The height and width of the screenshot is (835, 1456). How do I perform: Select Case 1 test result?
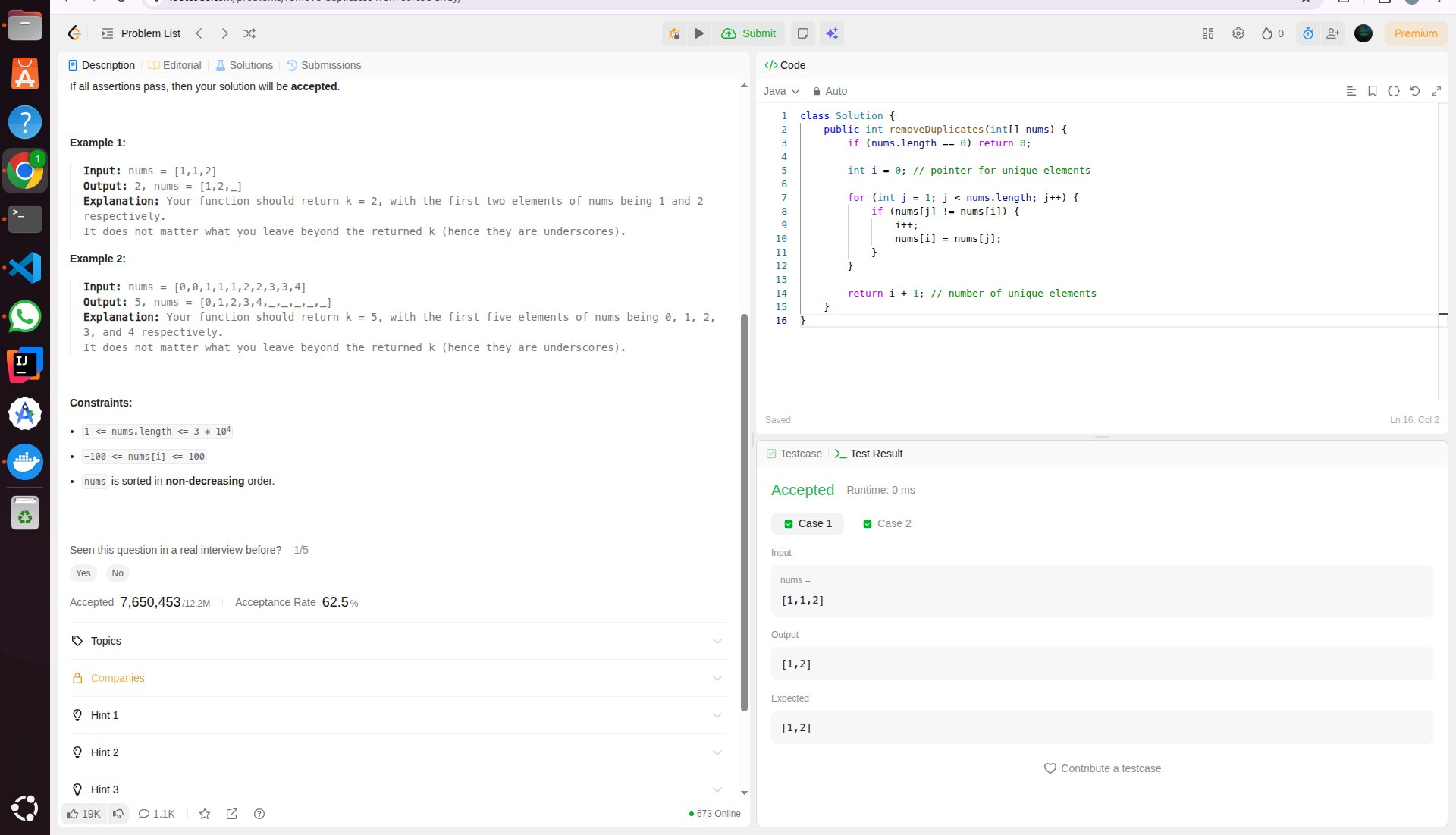[x=808, y=523]
